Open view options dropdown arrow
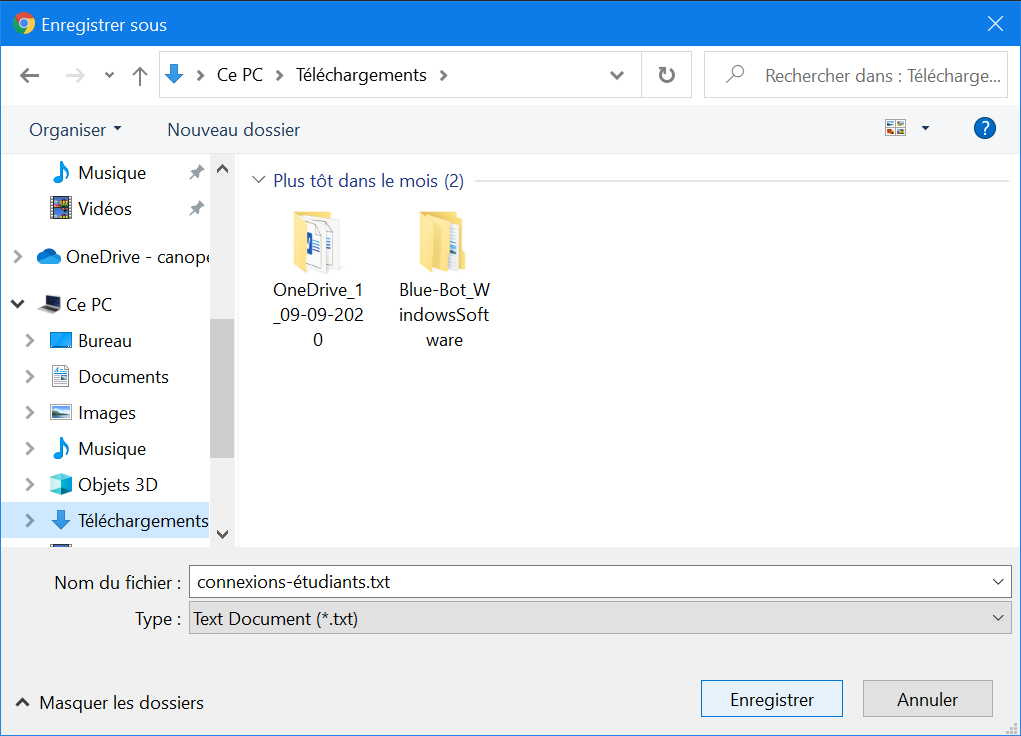1021x736 pixels. [x=925, y=128]
